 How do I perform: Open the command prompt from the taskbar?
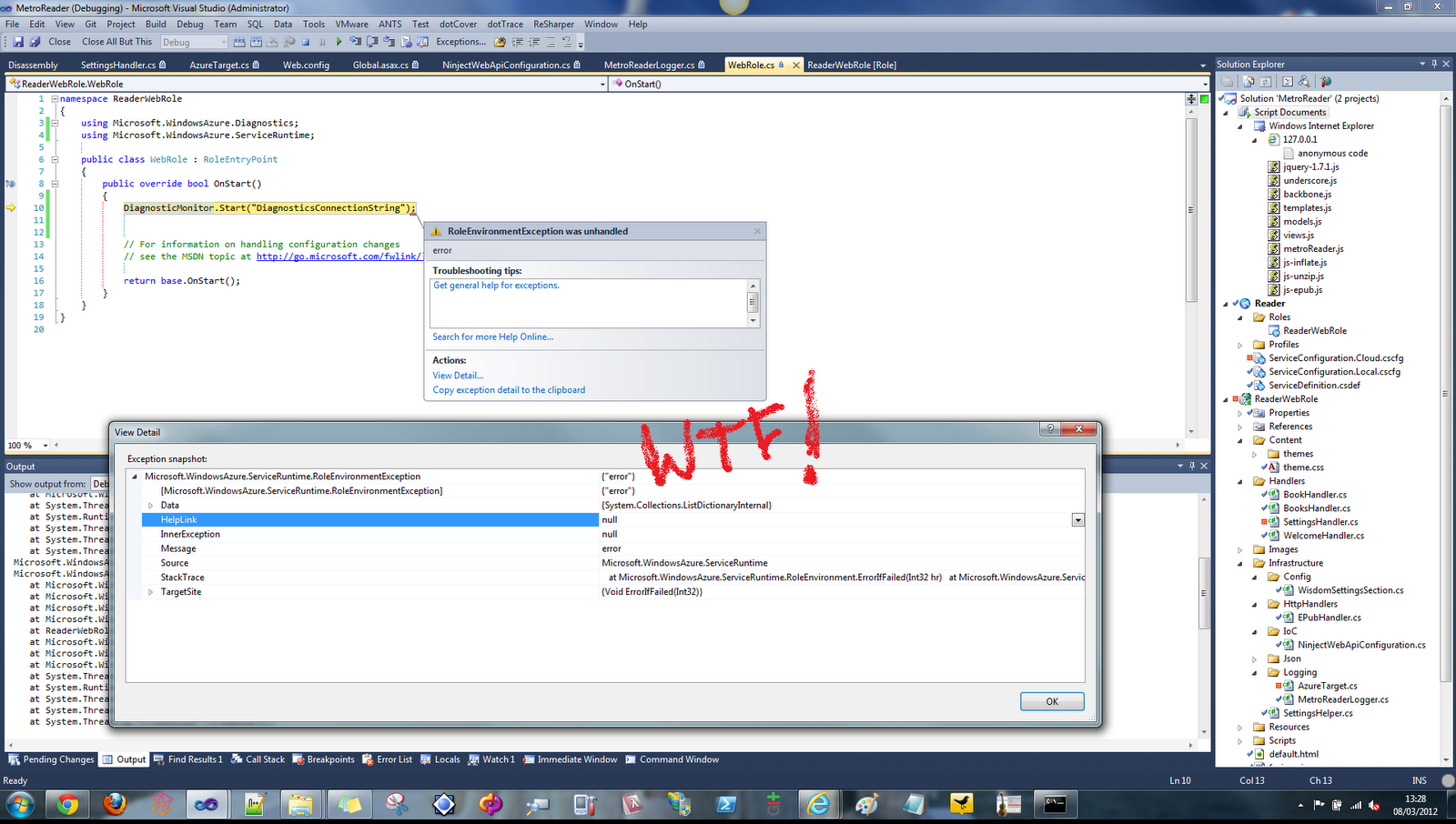click(x=1055, y=804)
